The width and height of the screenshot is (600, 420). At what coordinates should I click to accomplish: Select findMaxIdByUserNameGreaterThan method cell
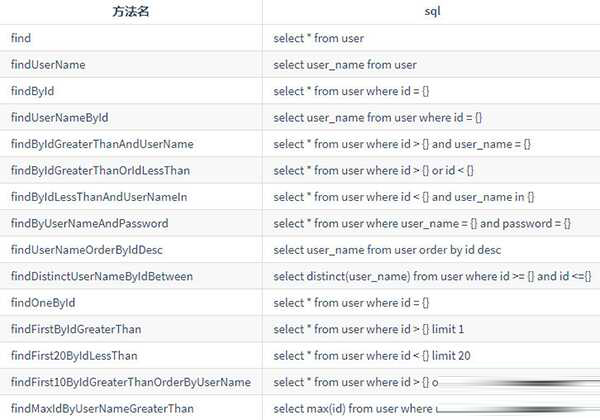click(x=101, y=408)
